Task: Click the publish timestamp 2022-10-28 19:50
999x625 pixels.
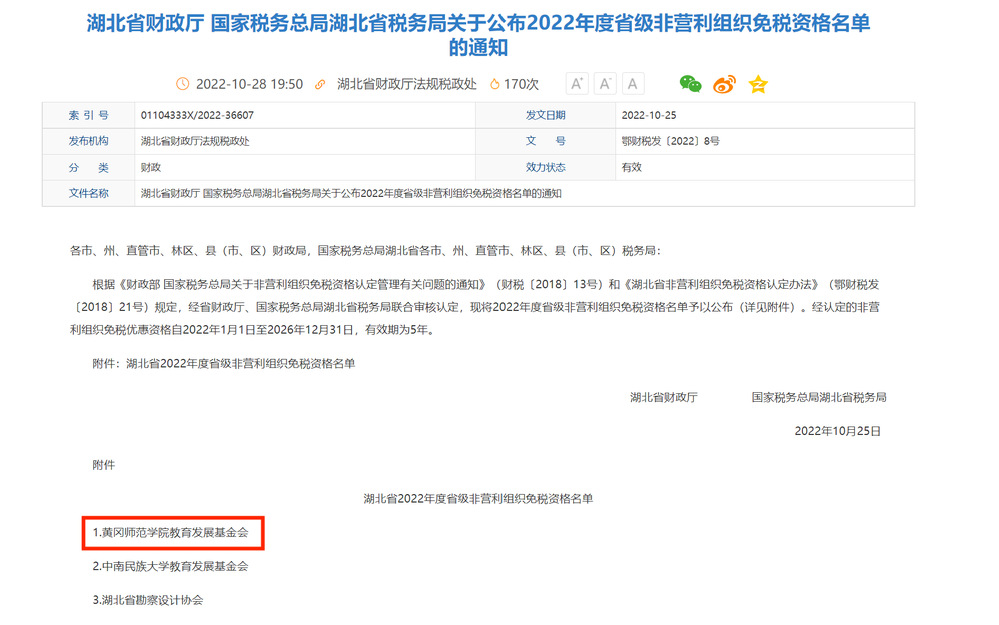Action: click(249, 84)
